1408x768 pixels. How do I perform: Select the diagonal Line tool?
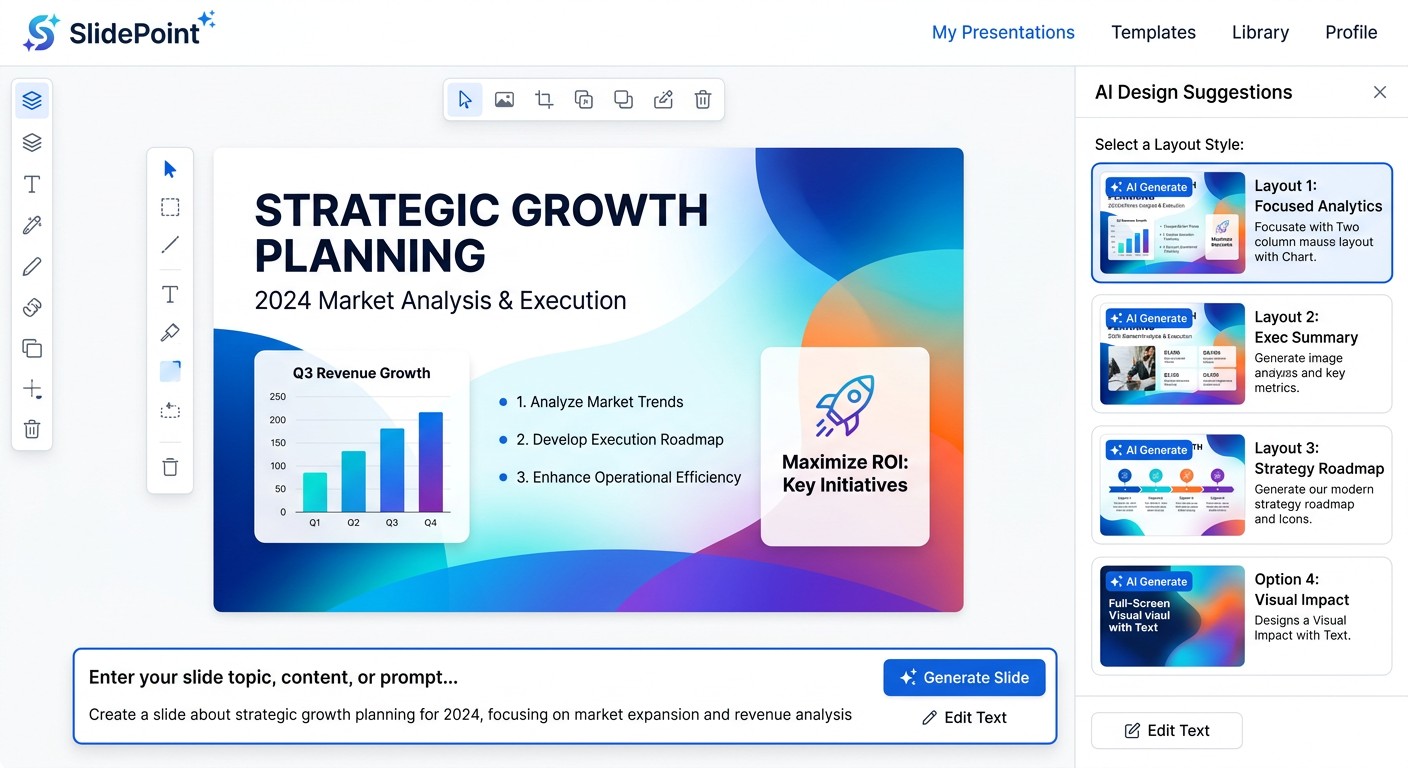(170, 244)
